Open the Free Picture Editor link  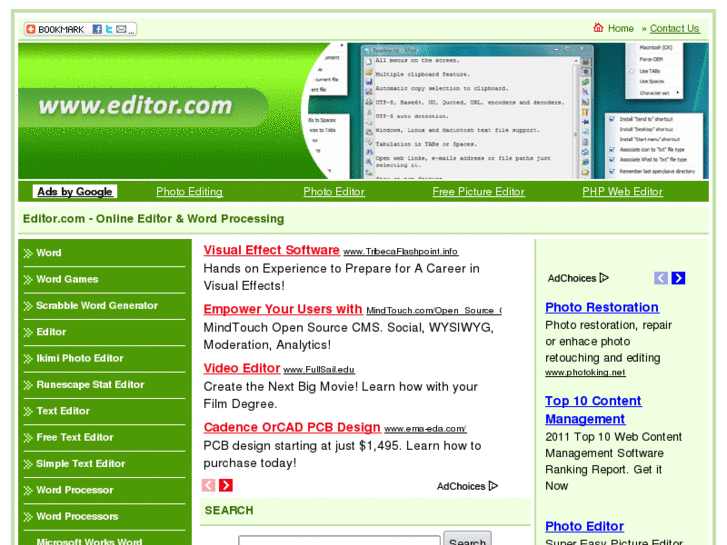coord(478,192)
